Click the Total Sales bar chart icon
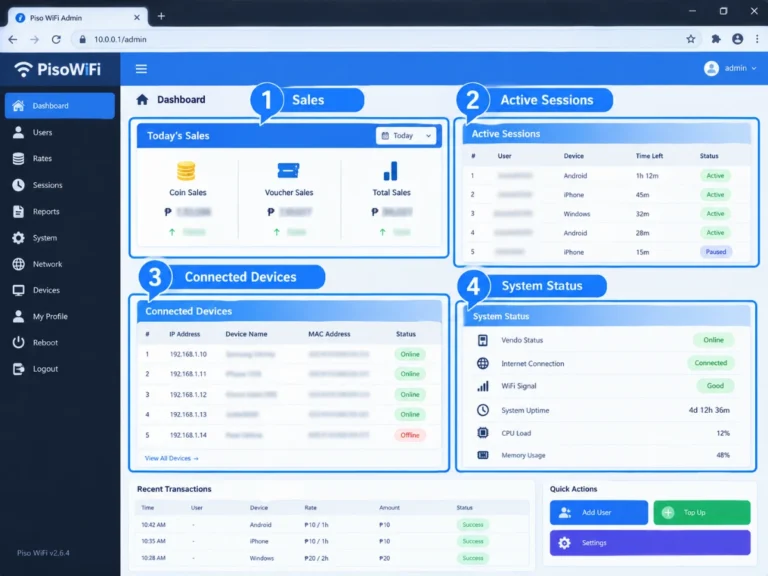The width and height of the screenshot is (768, 576). (391, 171)
